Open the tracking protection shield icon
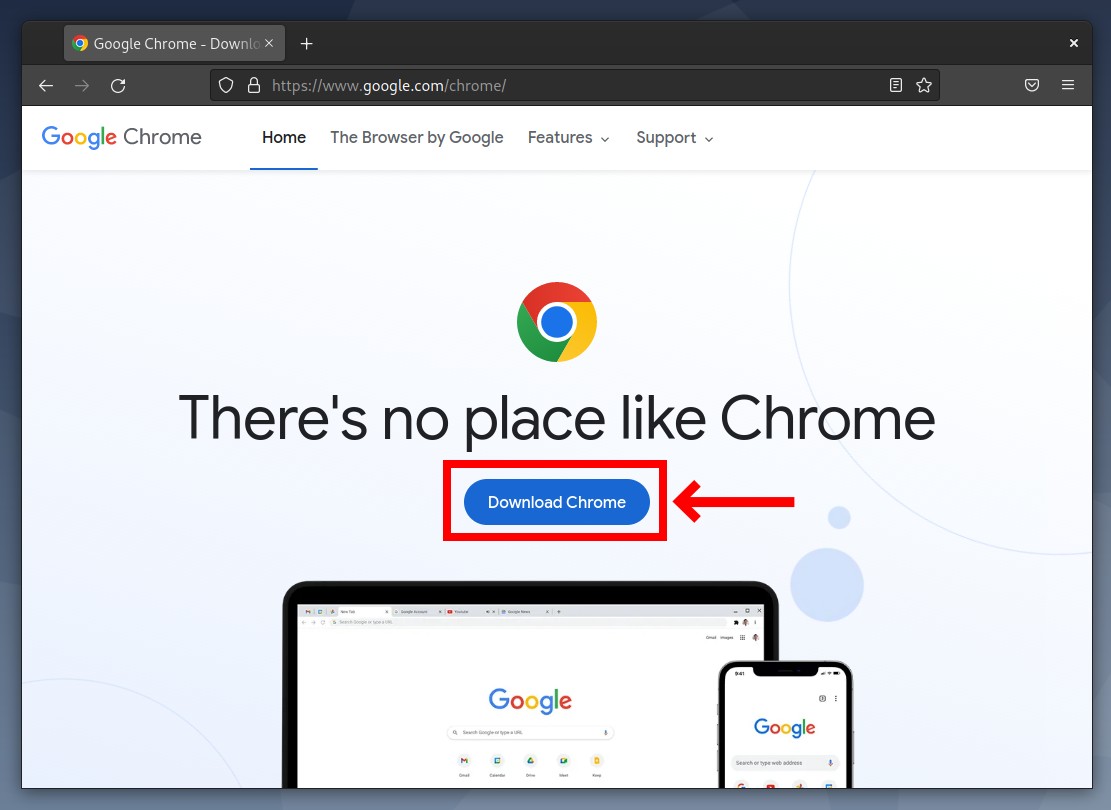Screen dimensions: 1111x810 click(x=226, y=86)
